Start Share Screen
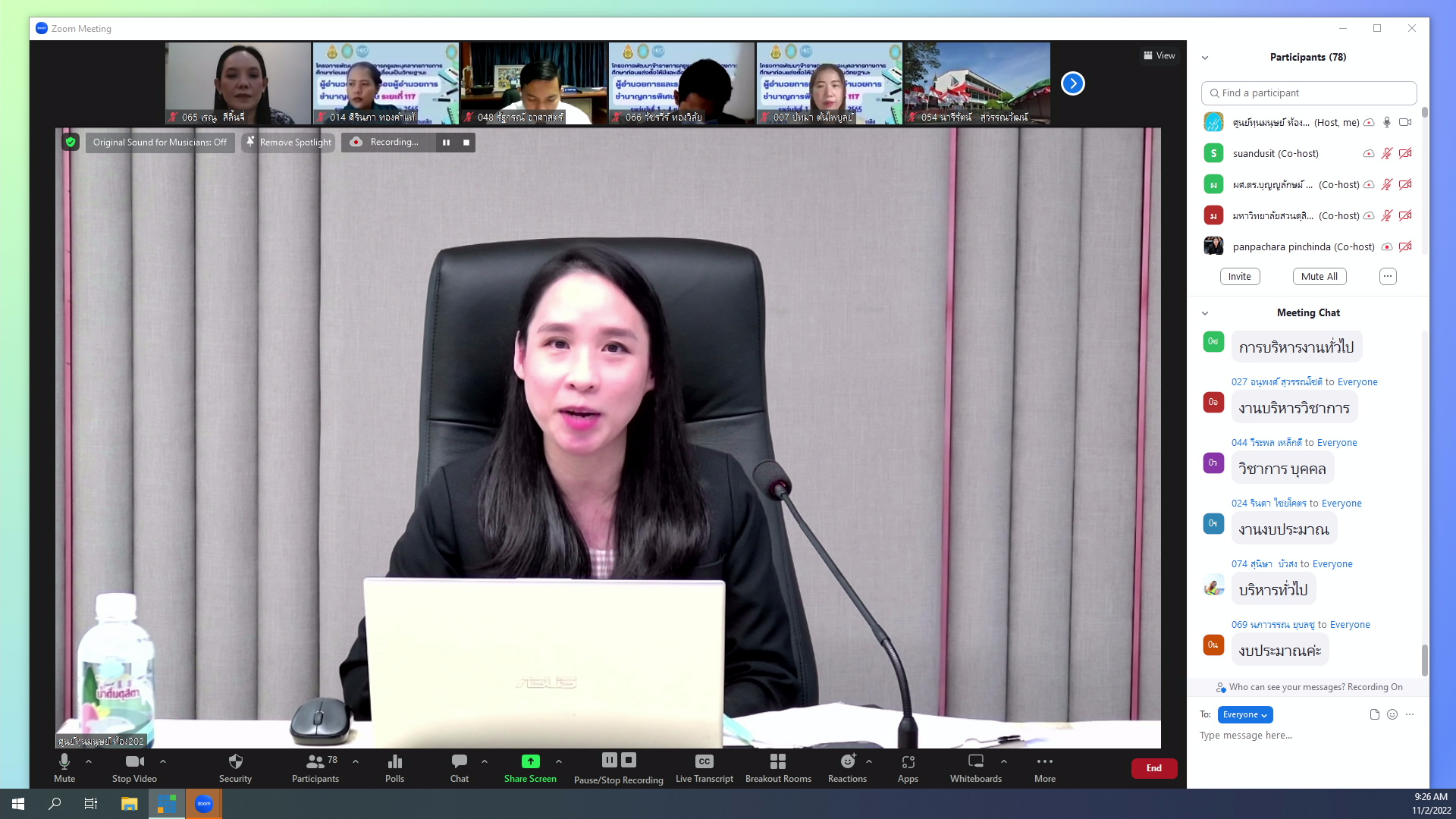1456x819 pixels. 530,767
